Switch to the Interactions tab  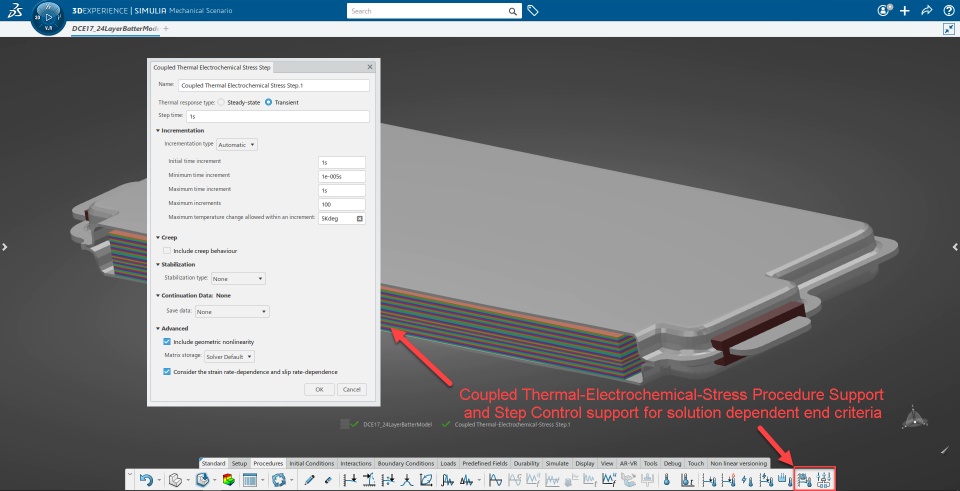pyautogui.click(x=356, y=463)
